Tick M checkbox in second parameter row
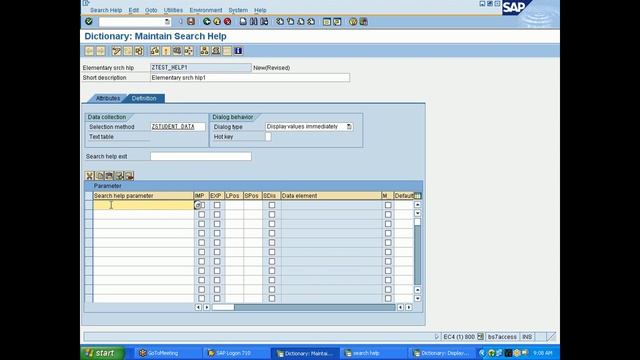This screenshot has width=640, height=360. [388, 214]
